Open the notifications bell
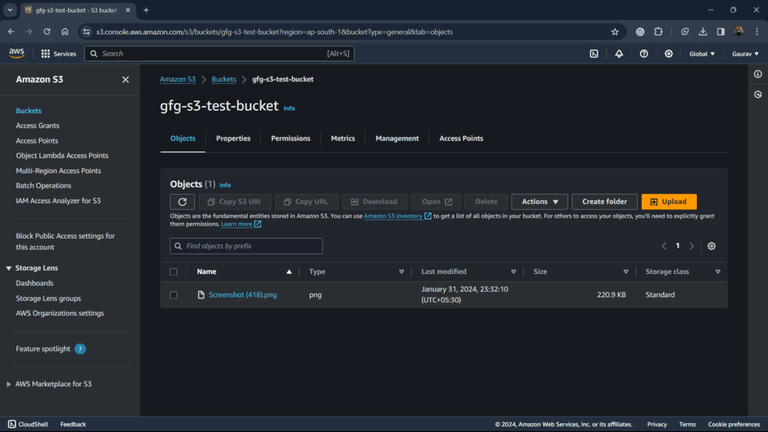Image resolution: width=768 pixels, height=432 pixels. (619, 54)
